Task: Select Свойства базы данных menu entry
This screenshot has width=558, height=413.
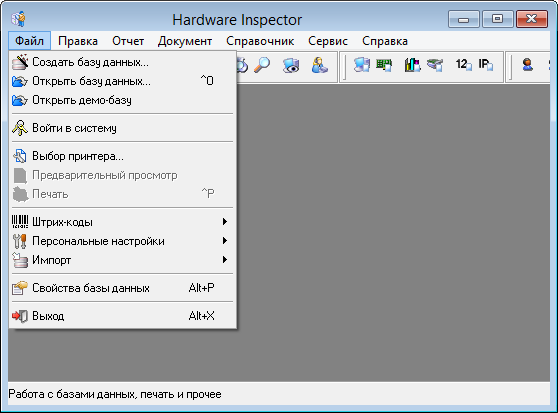Action: click(123, 288)
